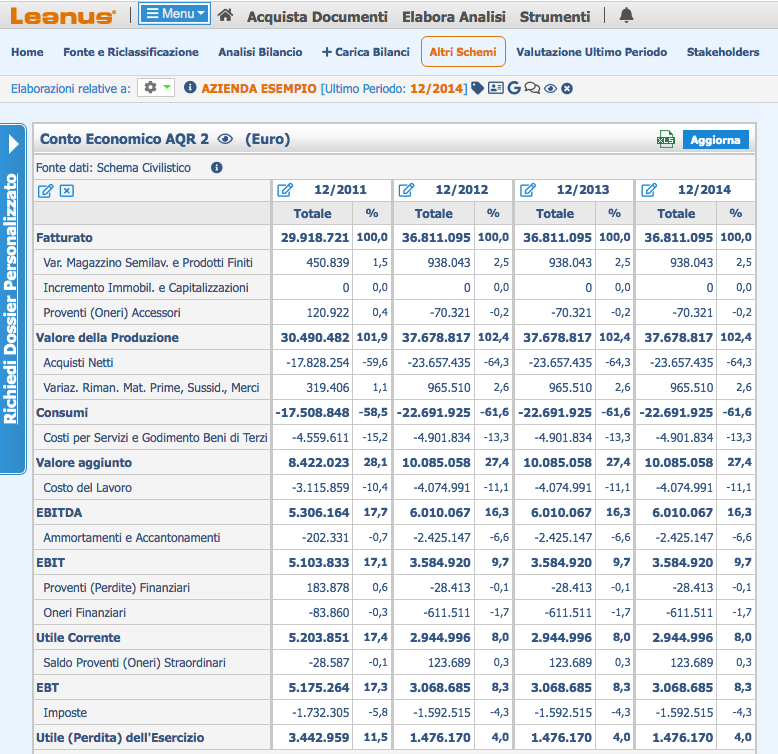This screenshot has width=778, height=754.
Task: Click Valore aggiunto row label
Action: click(x=84, y=463)
